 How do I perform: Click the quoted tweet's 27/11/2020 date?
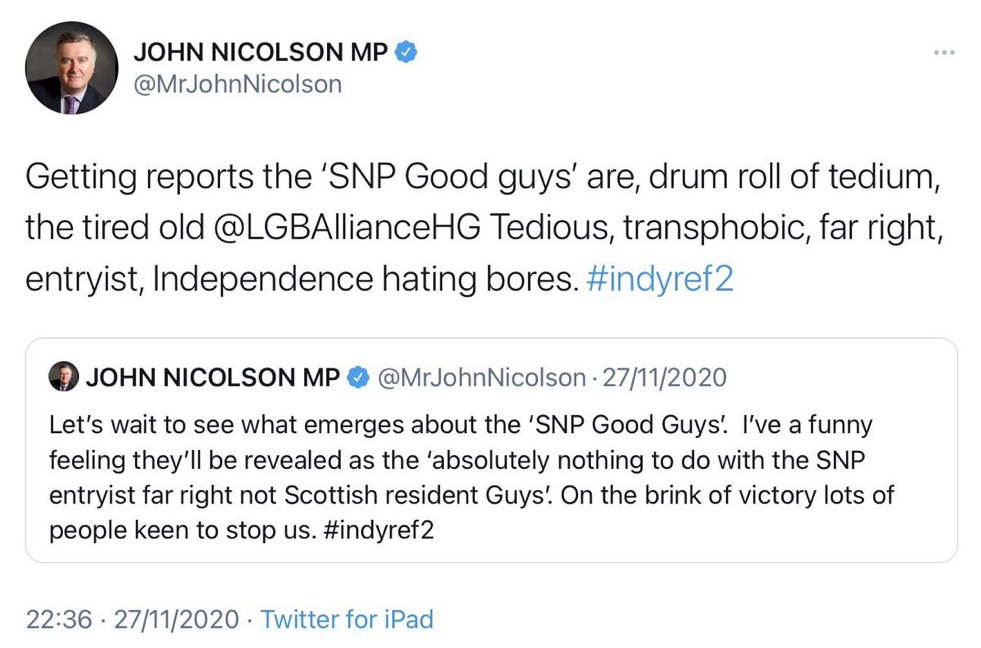pos(663,377)
